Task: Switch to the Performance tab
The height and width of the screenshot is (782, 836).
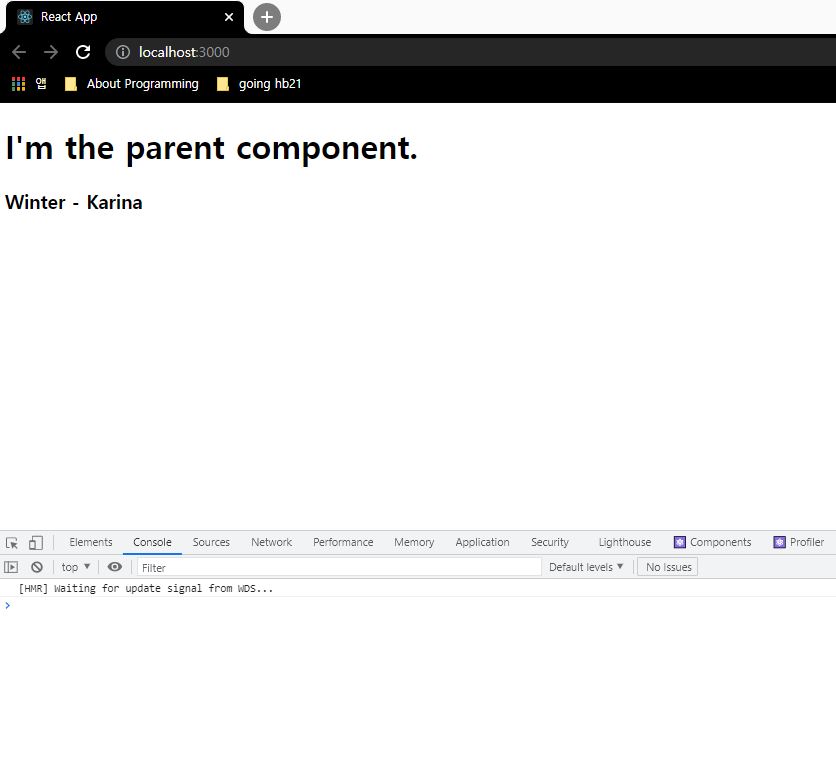Action: (x=343, y=542)
